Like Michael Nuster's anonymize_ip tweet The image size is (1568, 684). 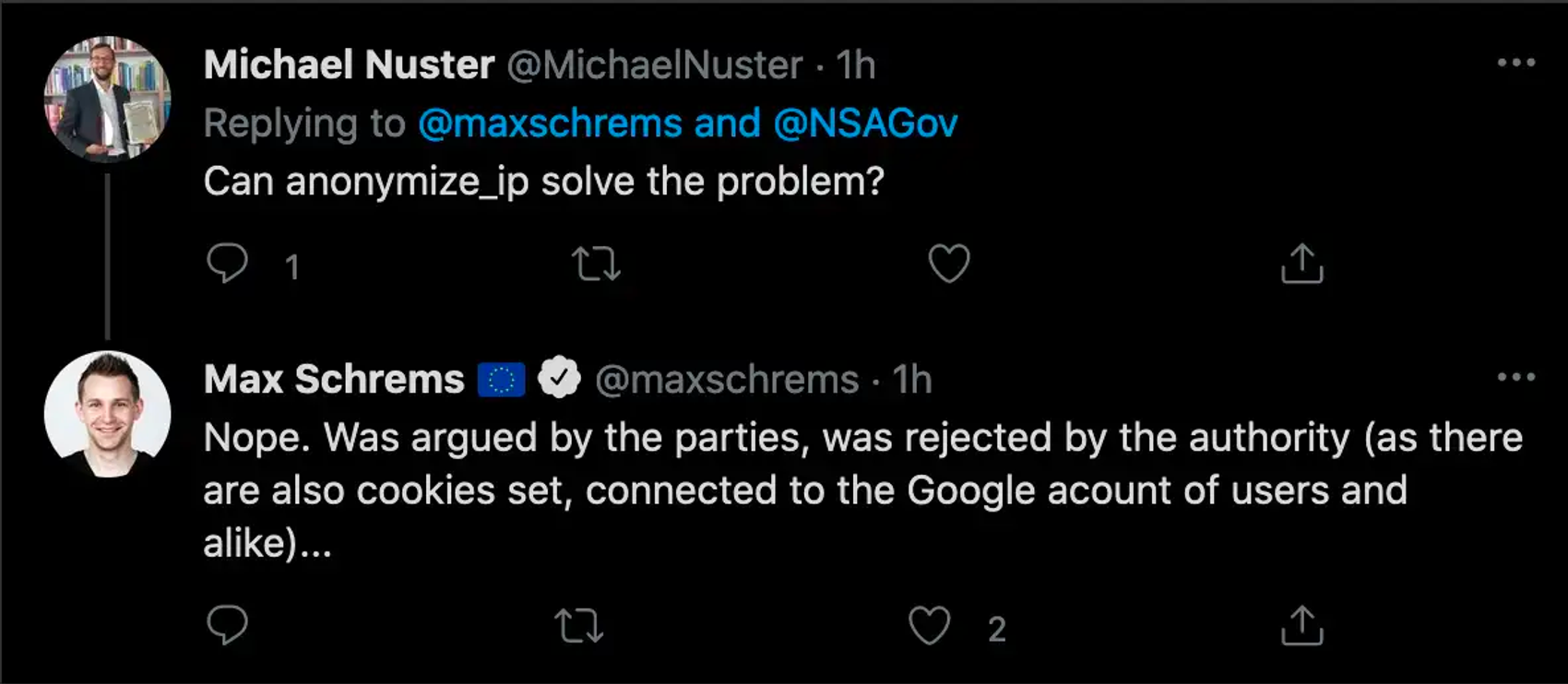click(x=948, y=265)
